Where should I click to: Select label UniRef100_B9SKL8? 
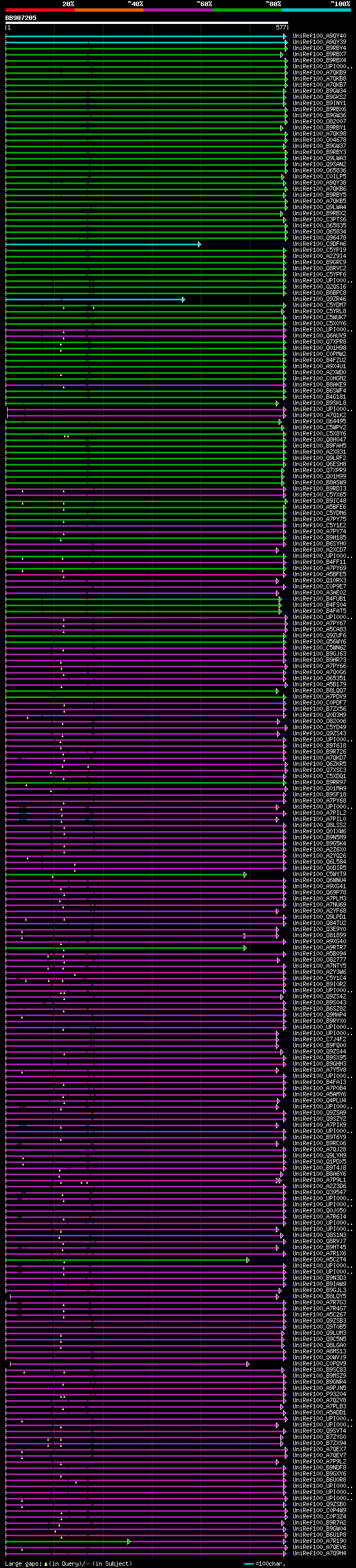[x=319, y=404]
